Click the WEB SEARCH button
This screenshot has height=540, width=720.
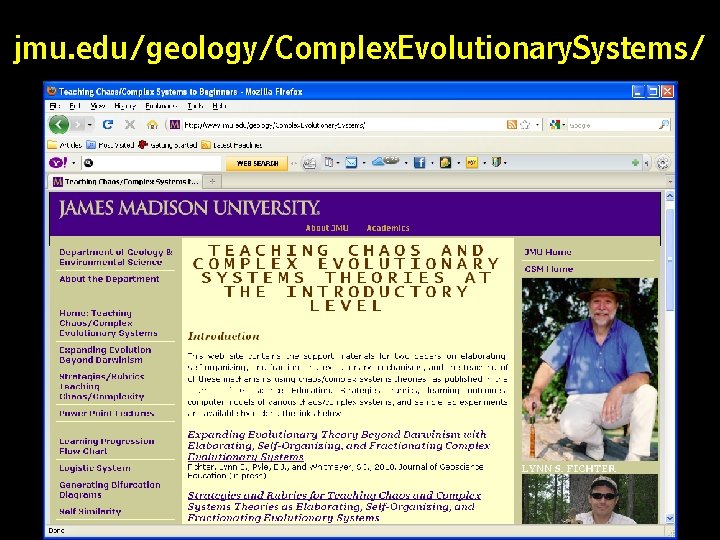[x=257, y=163]
